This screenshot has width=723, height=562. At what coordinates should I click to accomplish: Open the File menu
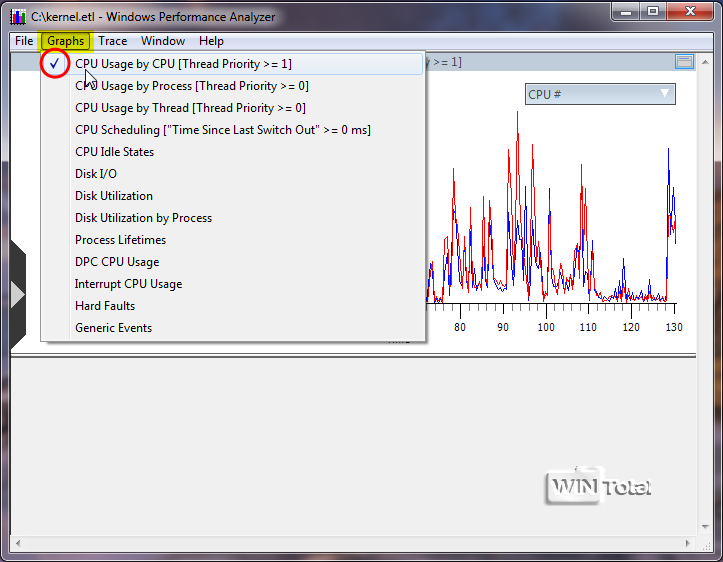[24, 41]
